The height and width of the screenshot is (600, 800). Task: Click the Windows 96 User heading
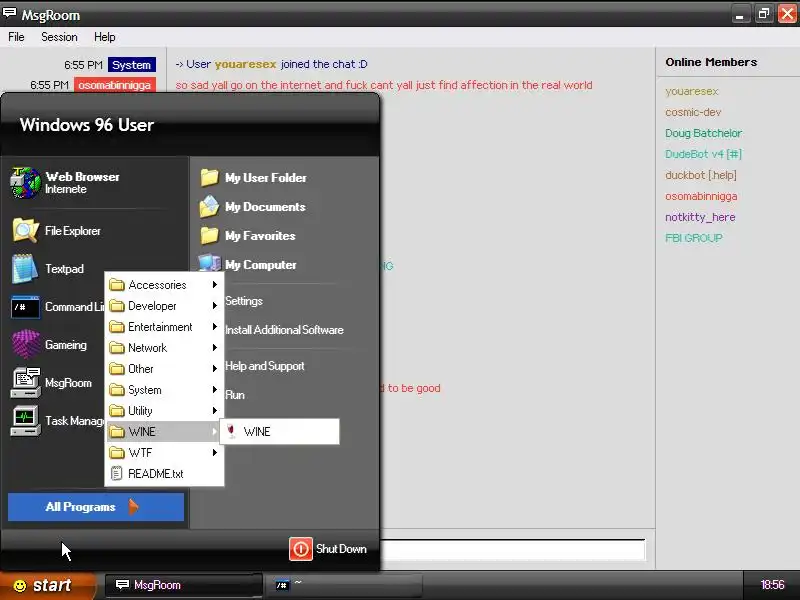[87, 125]
